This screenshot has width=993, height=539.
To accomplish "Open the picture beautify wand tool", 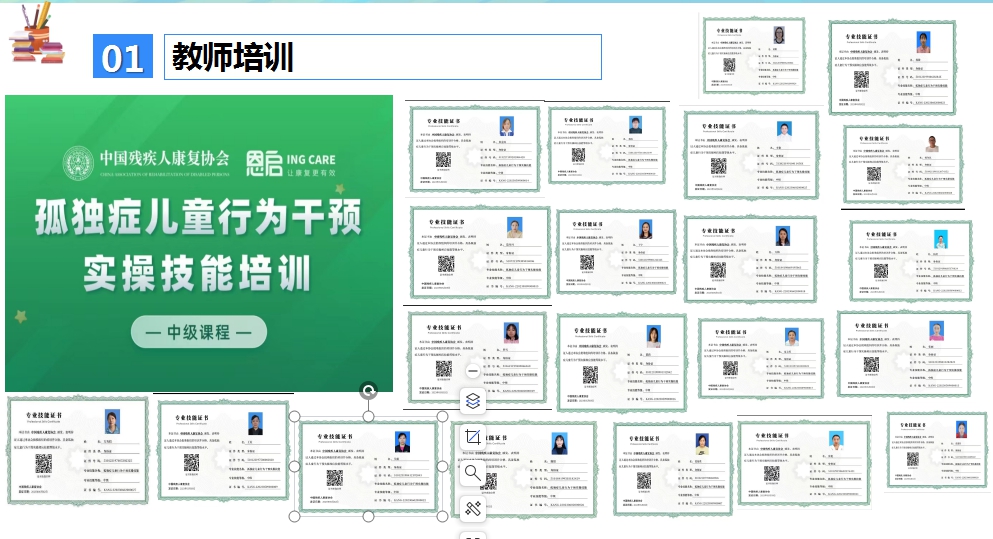I will point(472,509).
